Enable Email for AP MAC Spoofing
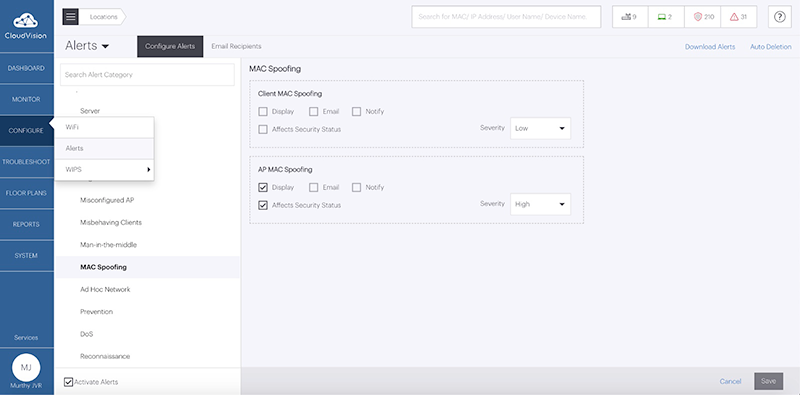This screenshot has height=395, width=800. [x=314, y=187]
